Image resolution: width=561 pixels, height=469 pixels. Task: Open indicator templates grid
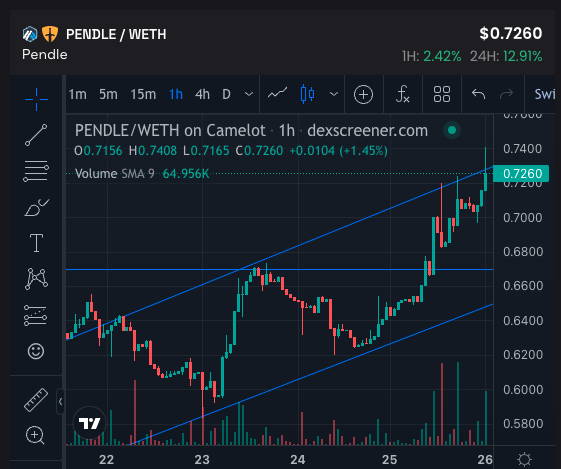tap(442, 94)
